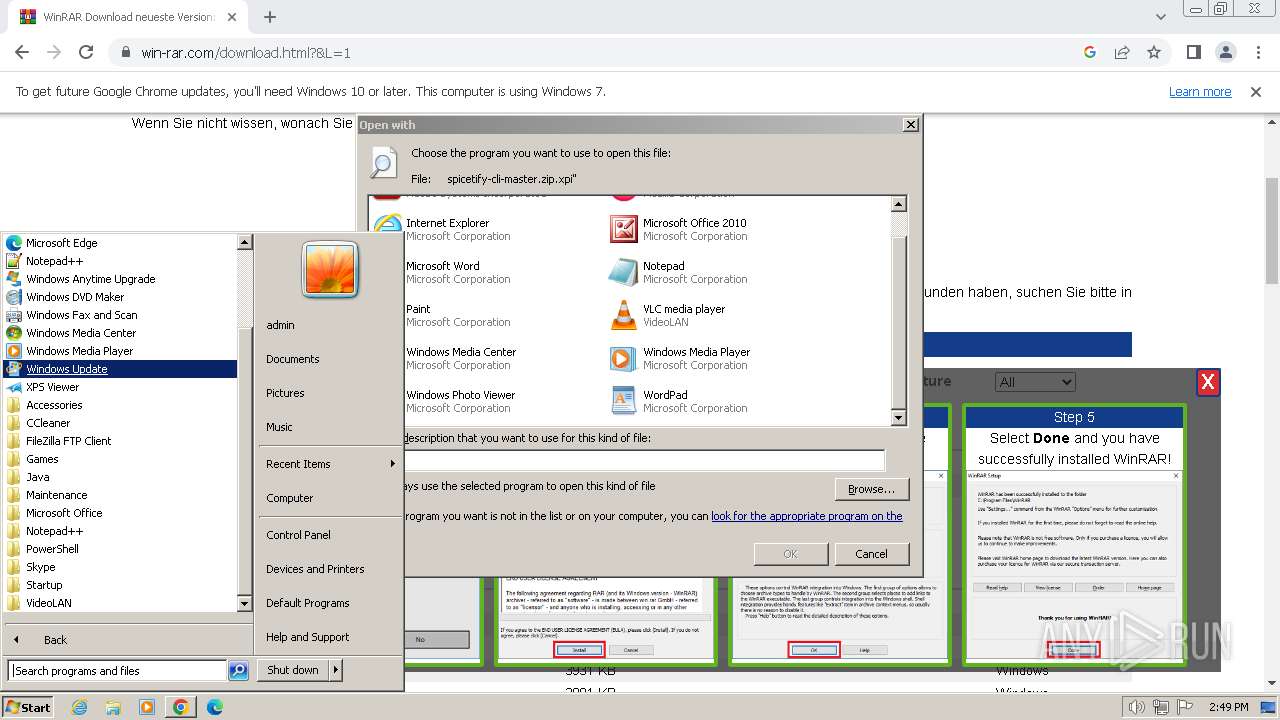Open Devices and Printers
Screen dimensions: 1280x720
(x=315, y=569)
